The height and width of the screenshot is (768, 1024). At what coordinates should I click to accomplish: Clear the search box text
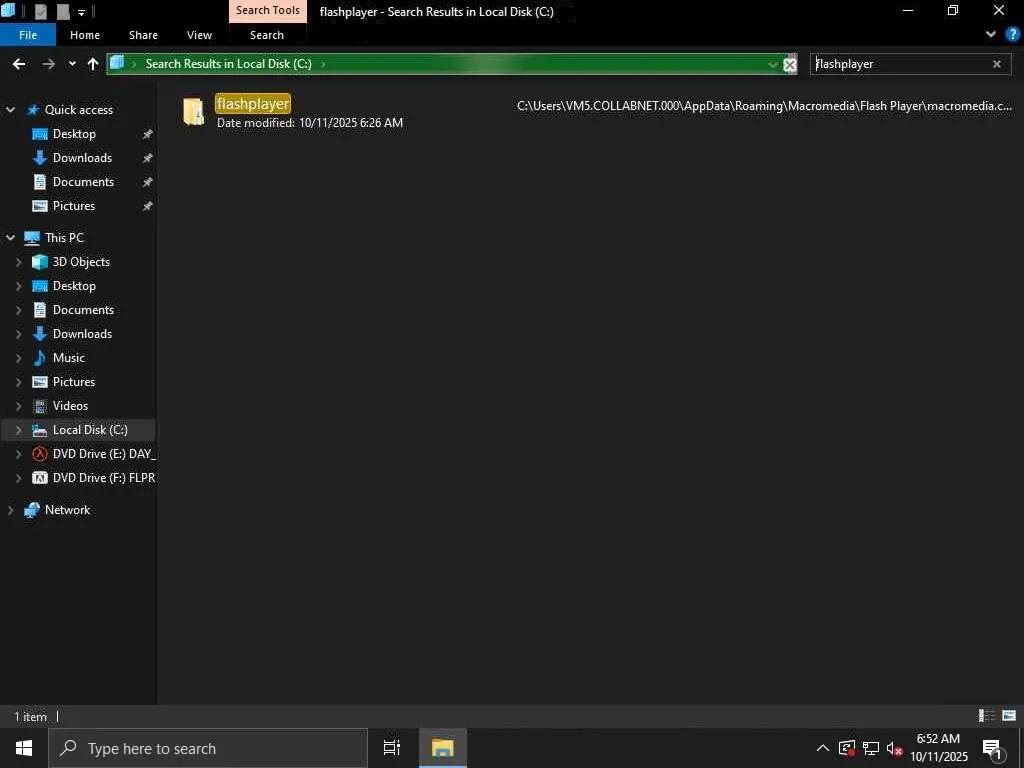(x=997, y=64)
